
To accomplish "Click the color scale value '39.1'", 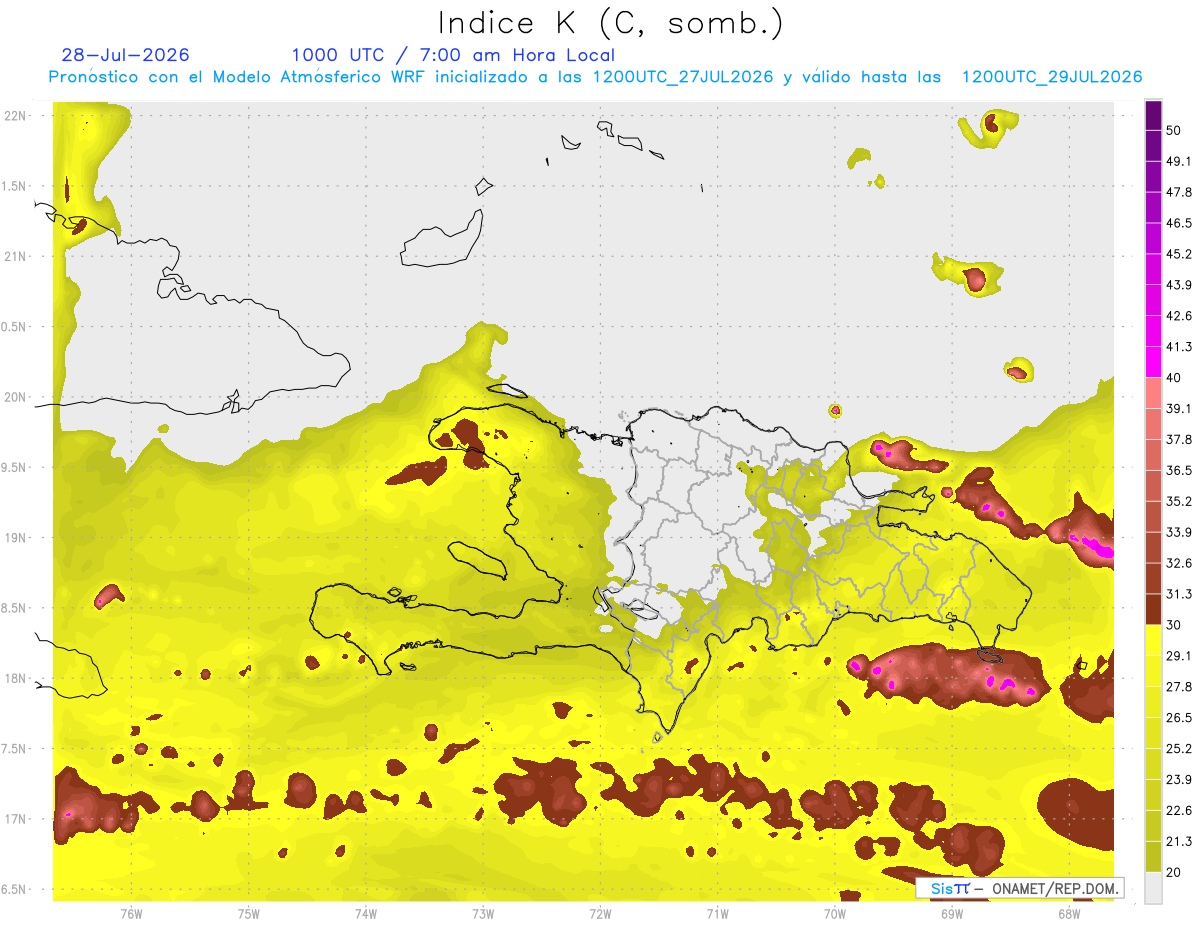I will [1179, 408].
